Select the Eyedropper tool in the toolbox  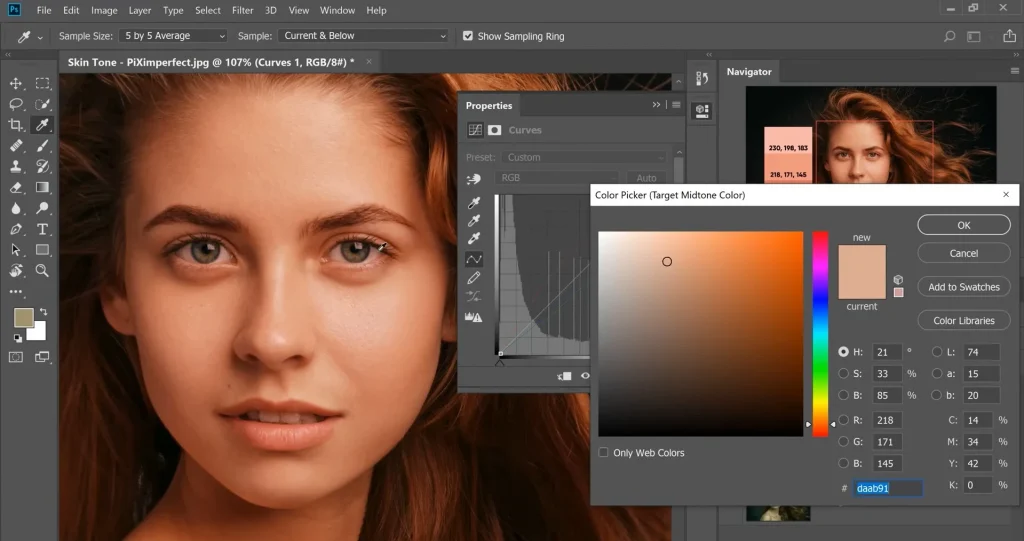click(42, 125)
